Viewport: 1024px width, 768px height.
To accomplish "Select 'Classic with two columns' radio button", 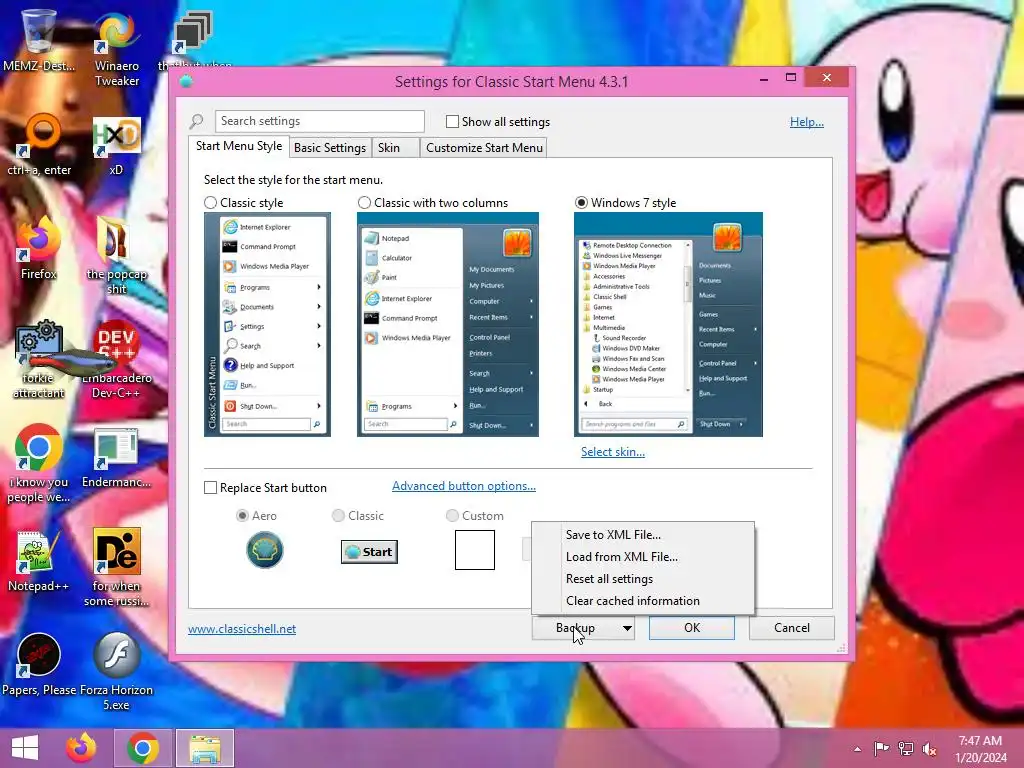I will 364,202.
